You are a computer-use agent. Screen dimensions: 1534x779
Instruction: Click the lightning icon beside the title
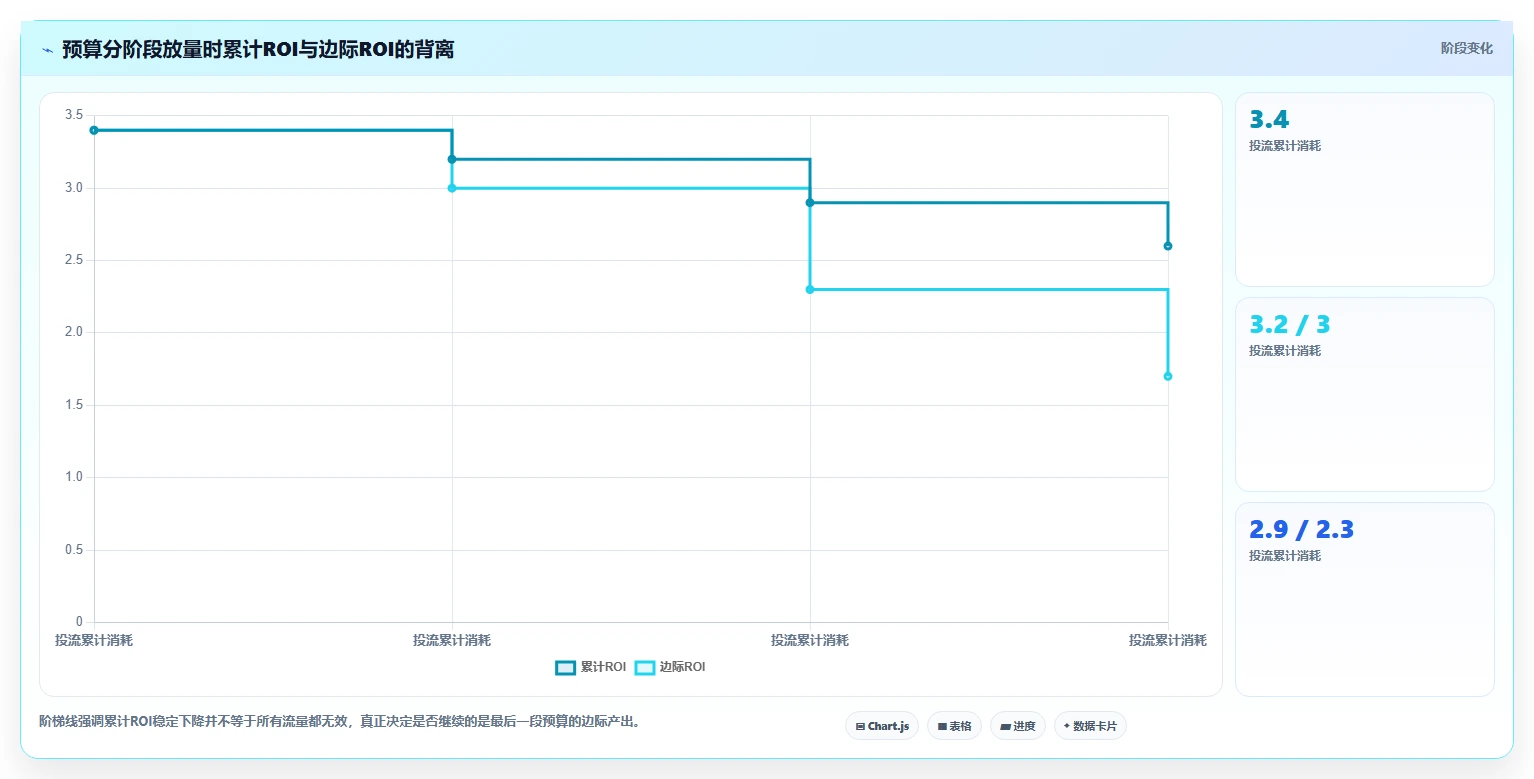click(x=48, y=50)
